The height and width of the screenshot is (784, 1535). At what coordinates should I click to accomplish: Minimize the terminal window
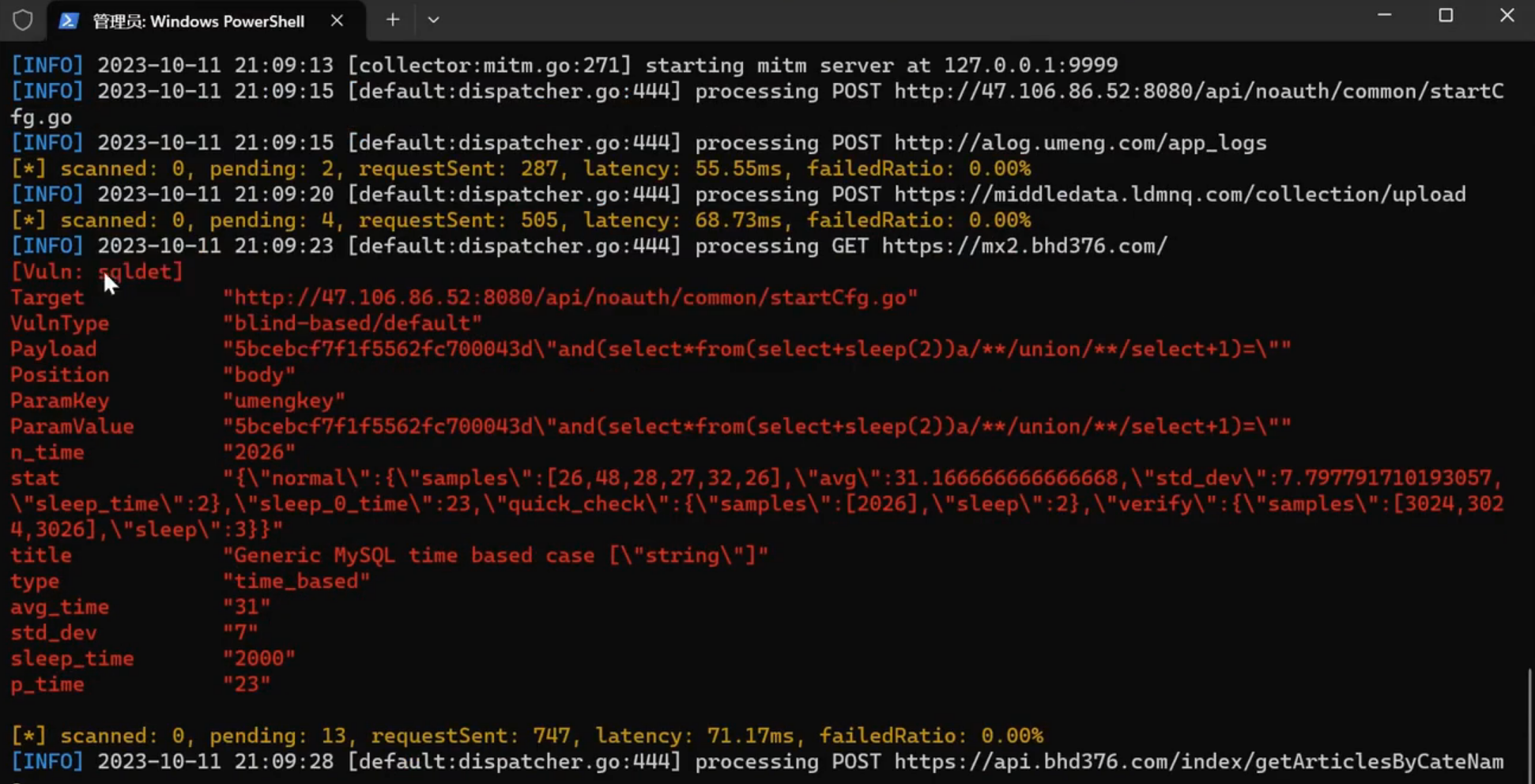[1384, 15]
